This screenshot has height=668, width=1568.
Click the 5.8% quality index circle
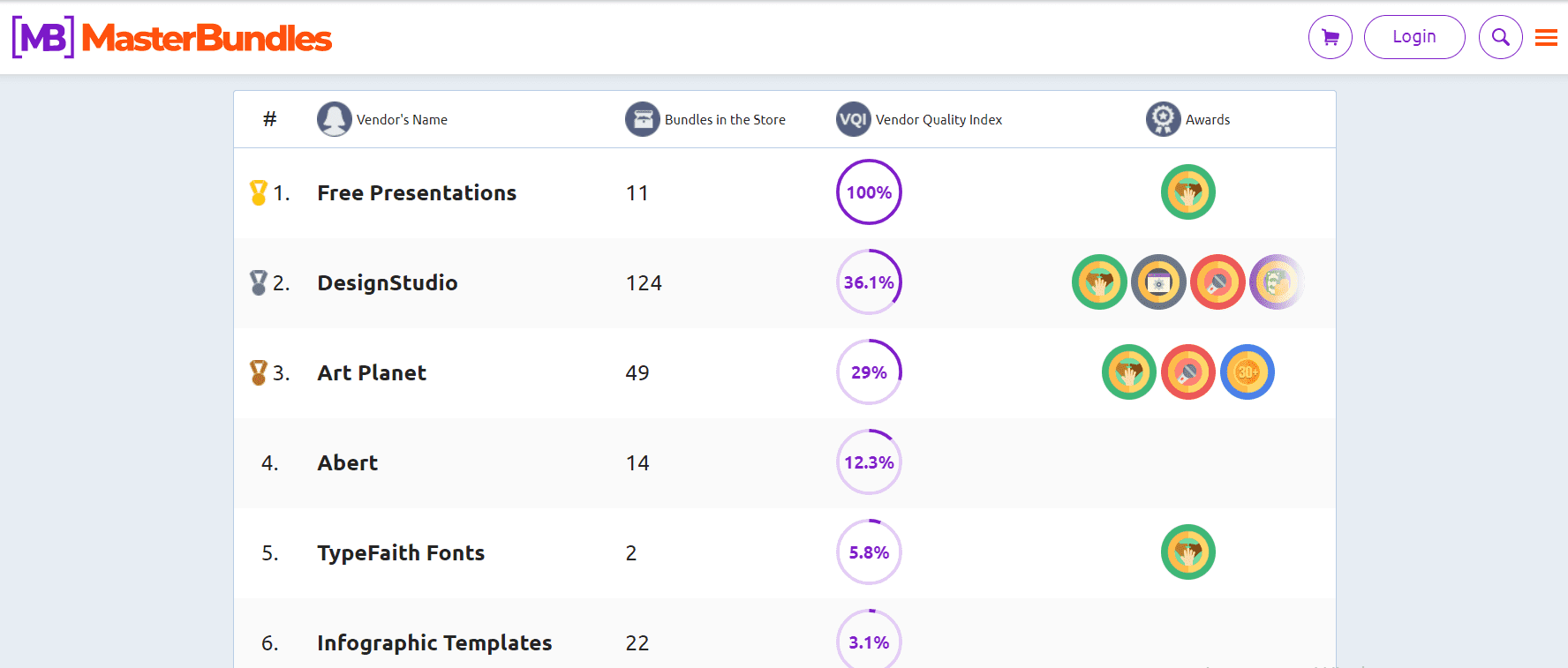click(869, 552)
